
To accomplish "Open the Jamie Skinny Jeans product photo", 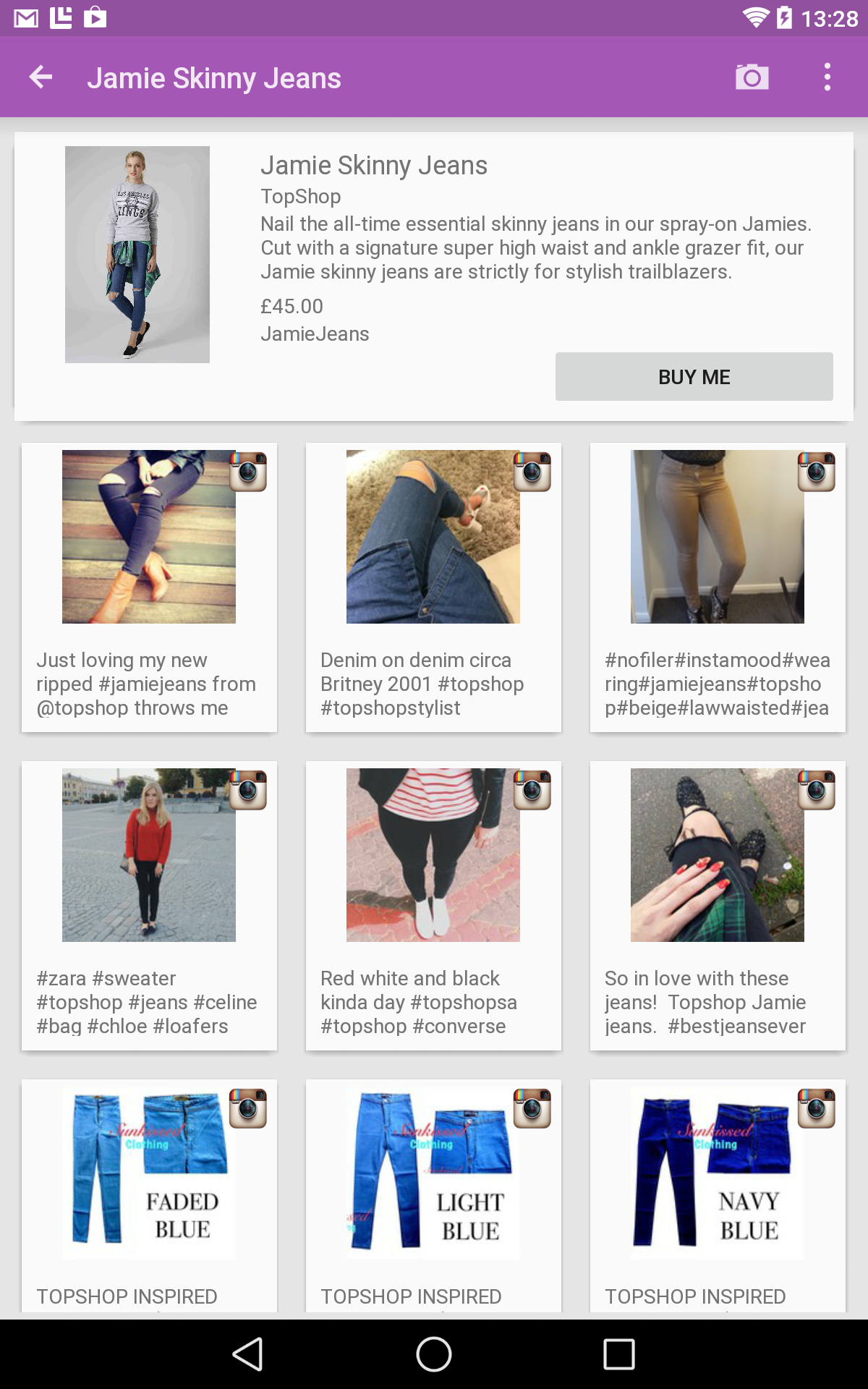I will 137,255.
